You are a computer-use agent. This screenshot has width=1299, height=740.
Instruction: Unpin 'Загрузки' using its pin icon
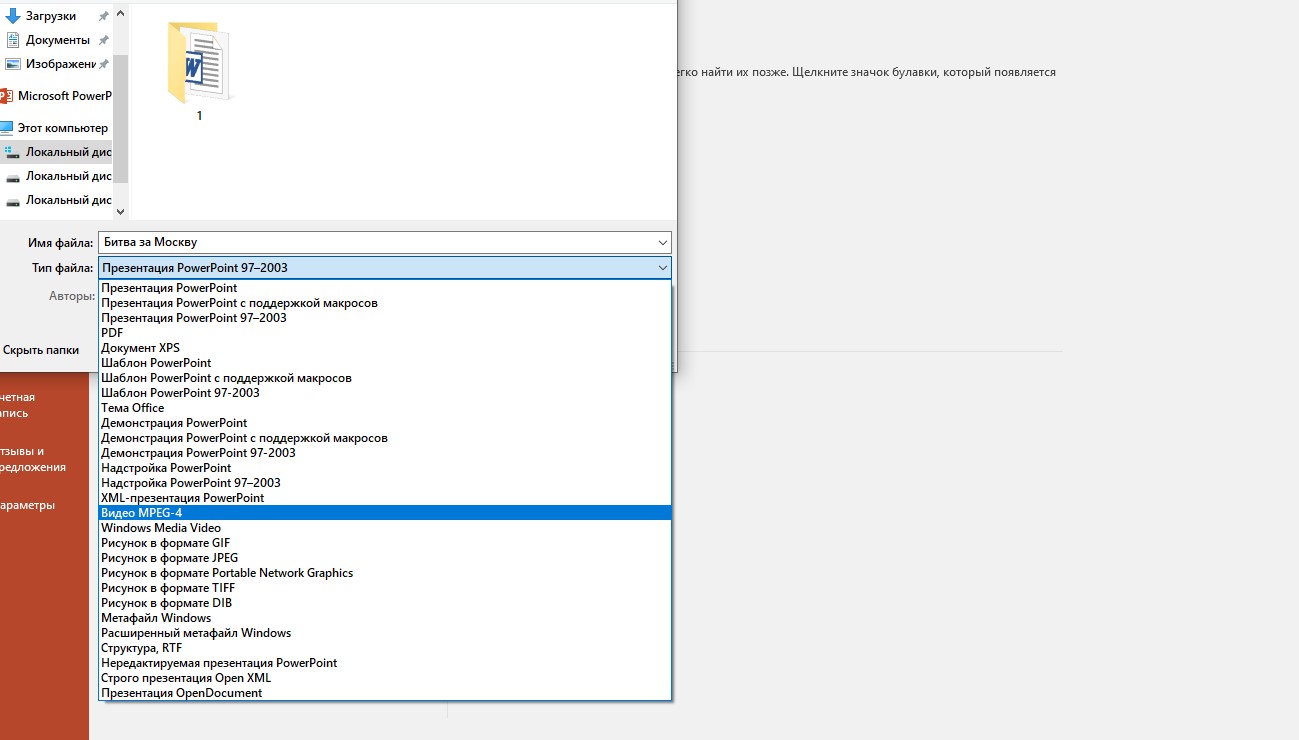point(104,16)
